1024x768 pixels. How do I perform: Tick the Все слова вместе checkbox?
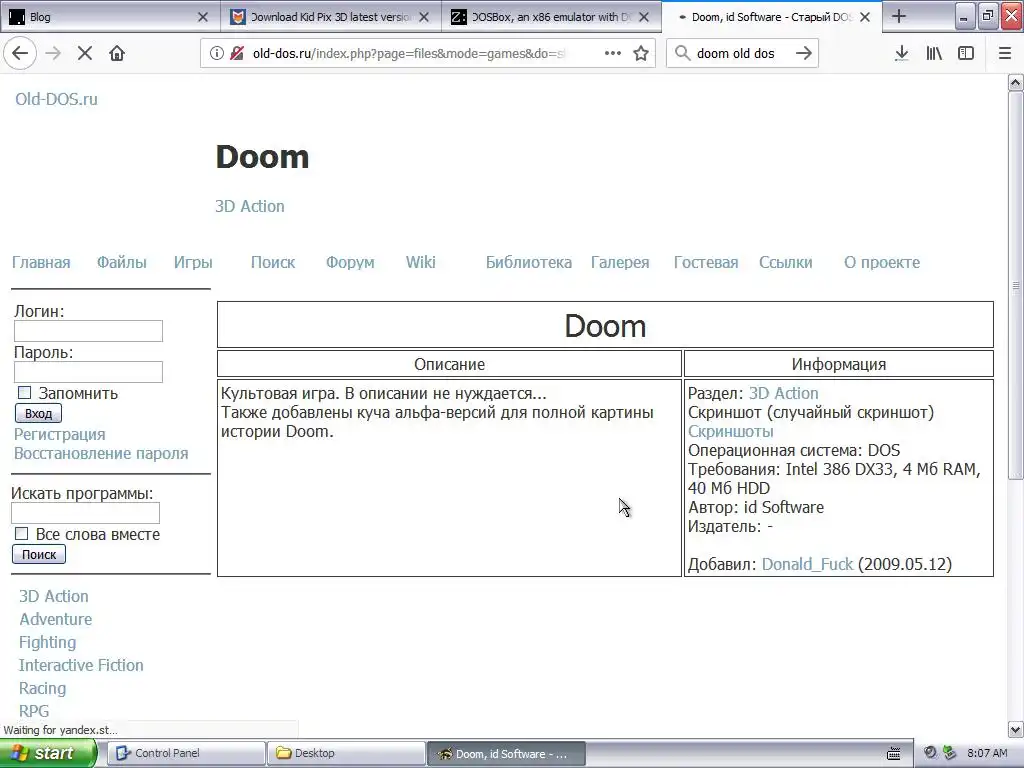22,534
